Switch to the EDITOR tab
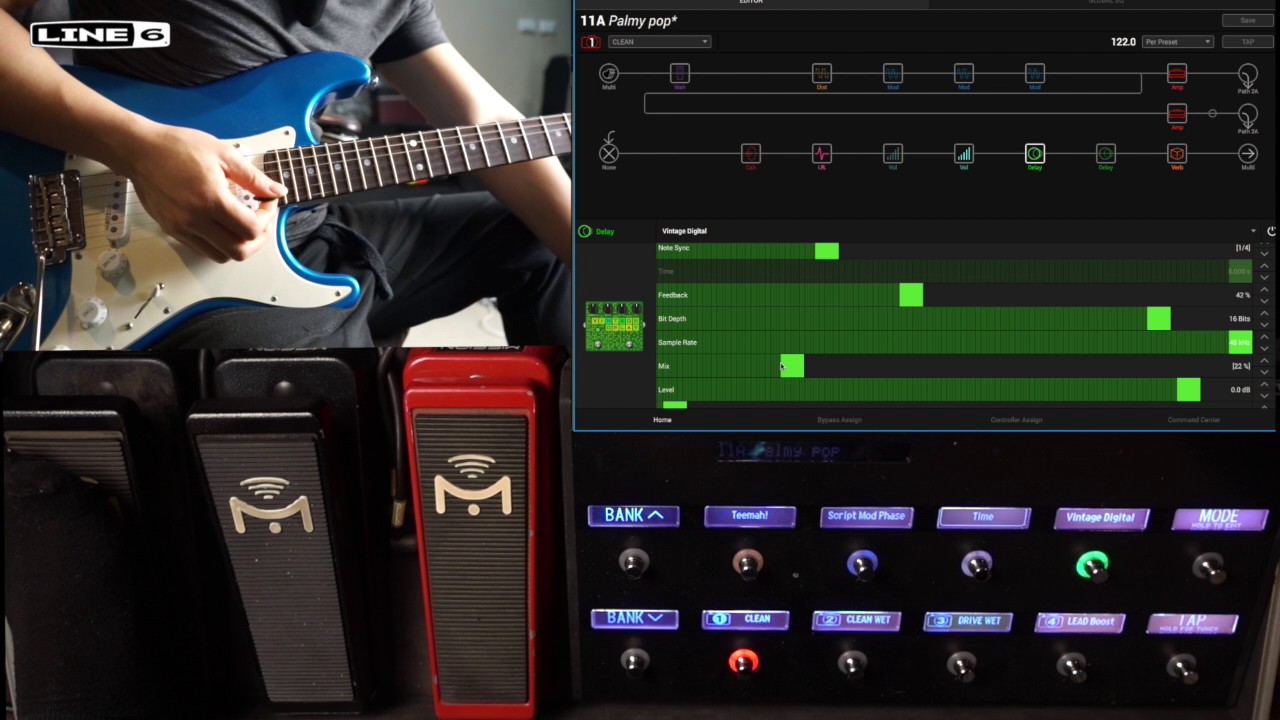 click(x=751, y=3)
